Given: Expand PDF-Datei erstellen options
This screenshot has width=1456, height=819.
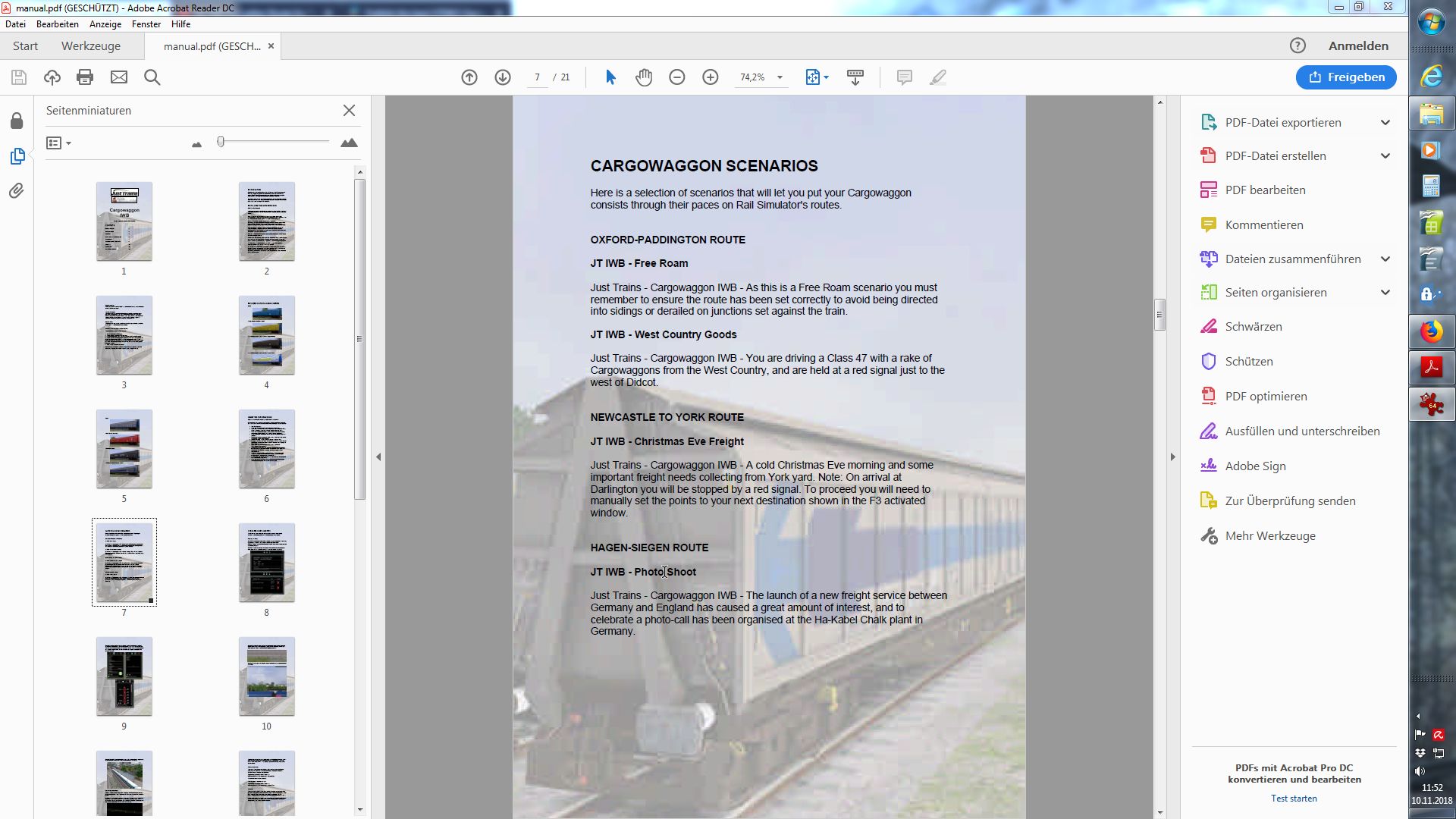Looking at the screenshot, I should point(1385,156).
